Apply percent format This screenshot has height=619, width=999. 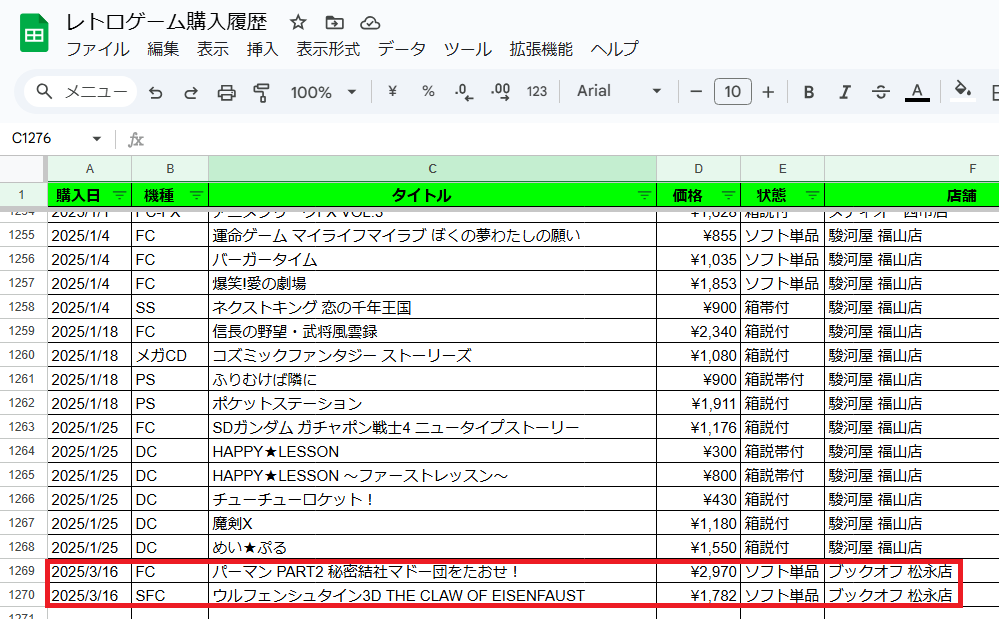pyautogui.click(x=428, y=92)
